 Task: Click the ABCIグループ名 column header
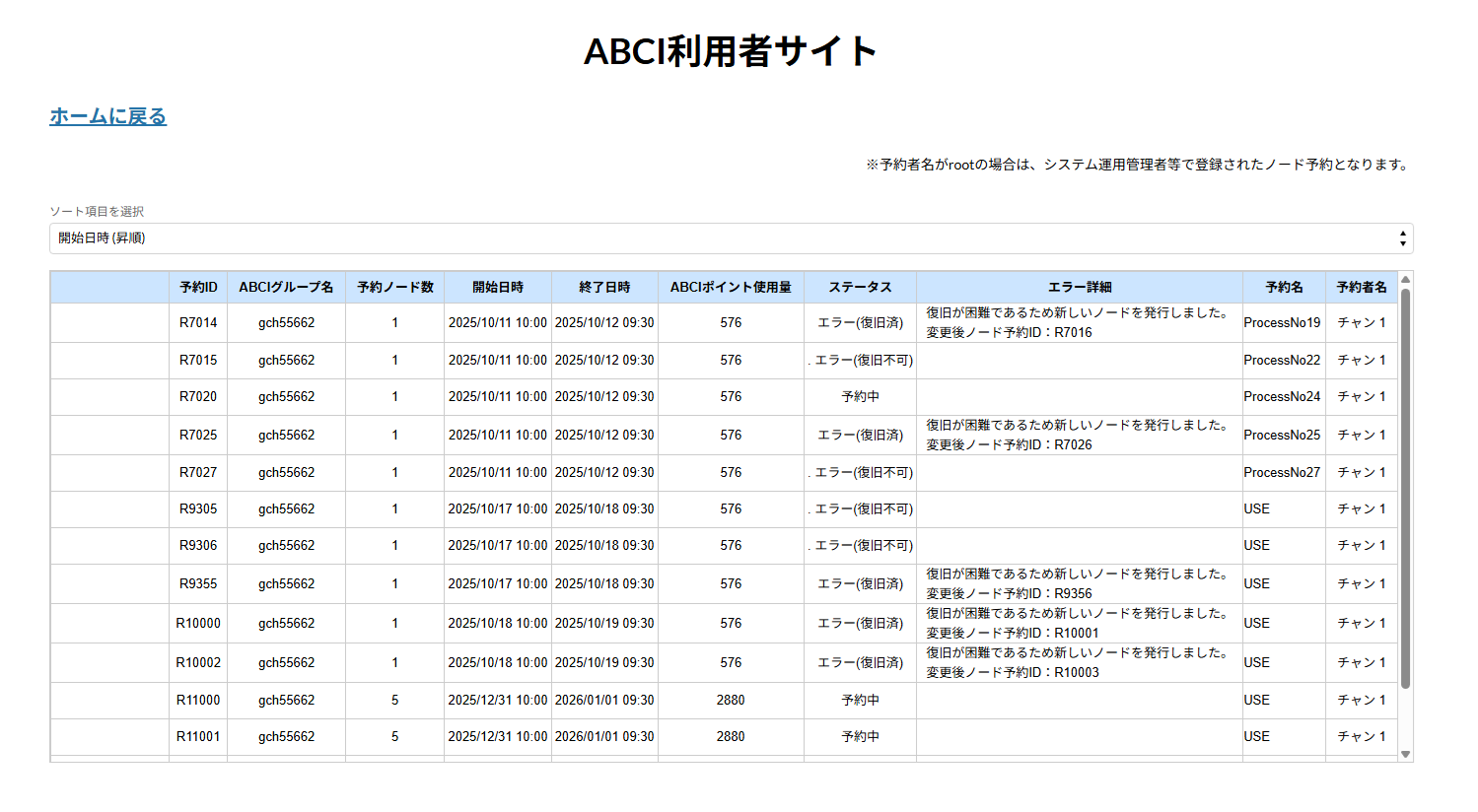[x=286, y=287]
